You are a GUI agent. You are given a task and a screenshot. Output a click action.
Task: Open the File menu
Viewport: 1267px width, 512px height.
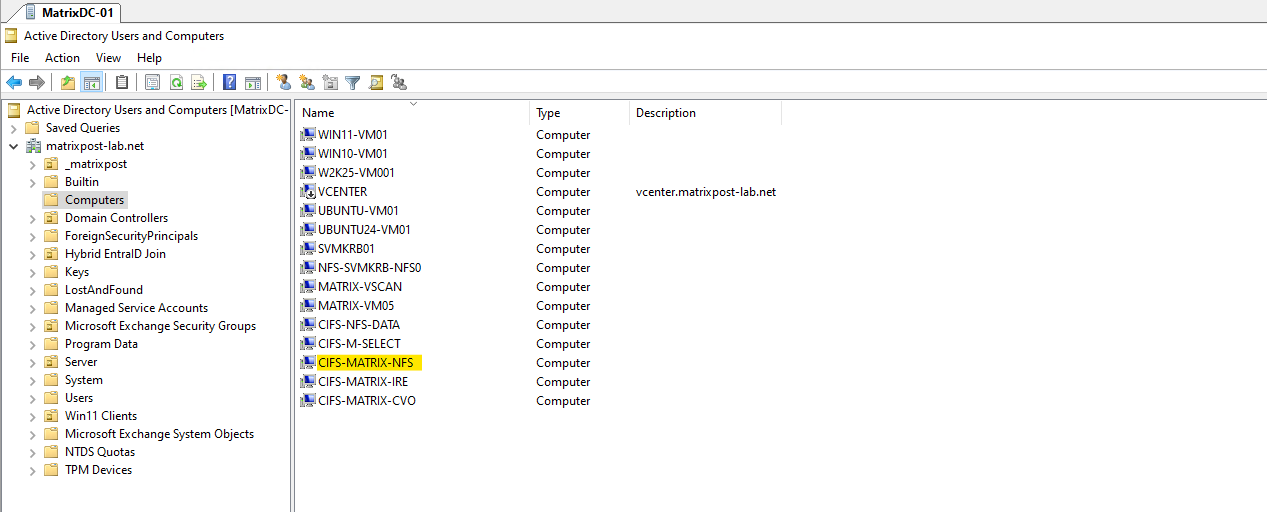(20, 58)
